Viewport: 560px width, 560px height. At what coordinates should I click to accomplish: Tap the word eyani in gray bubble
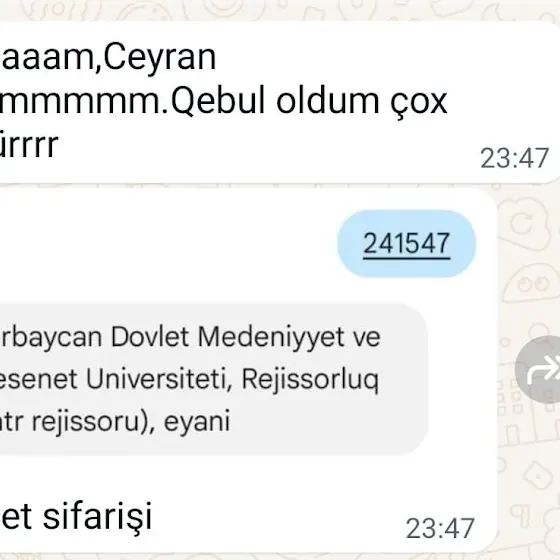coord(196,422)
